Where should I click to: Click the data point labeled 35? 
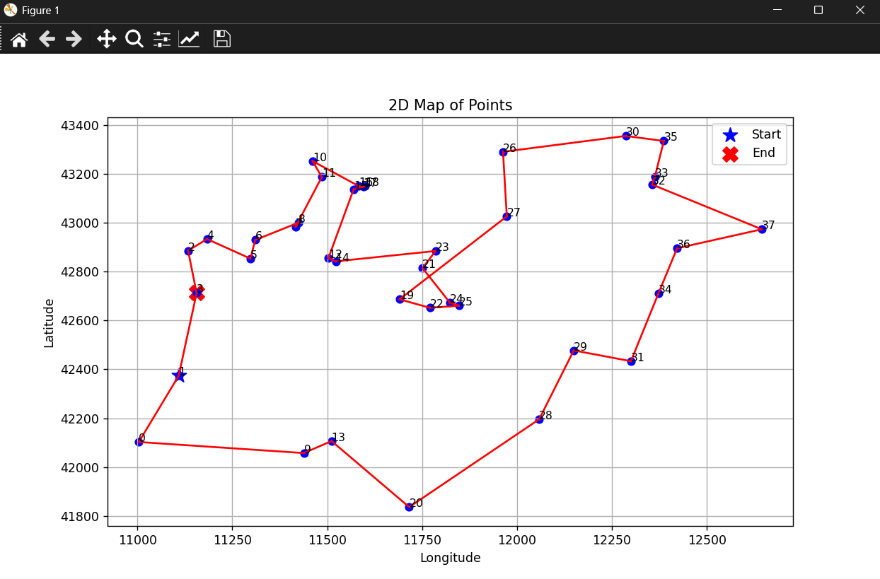coord(664,141)
